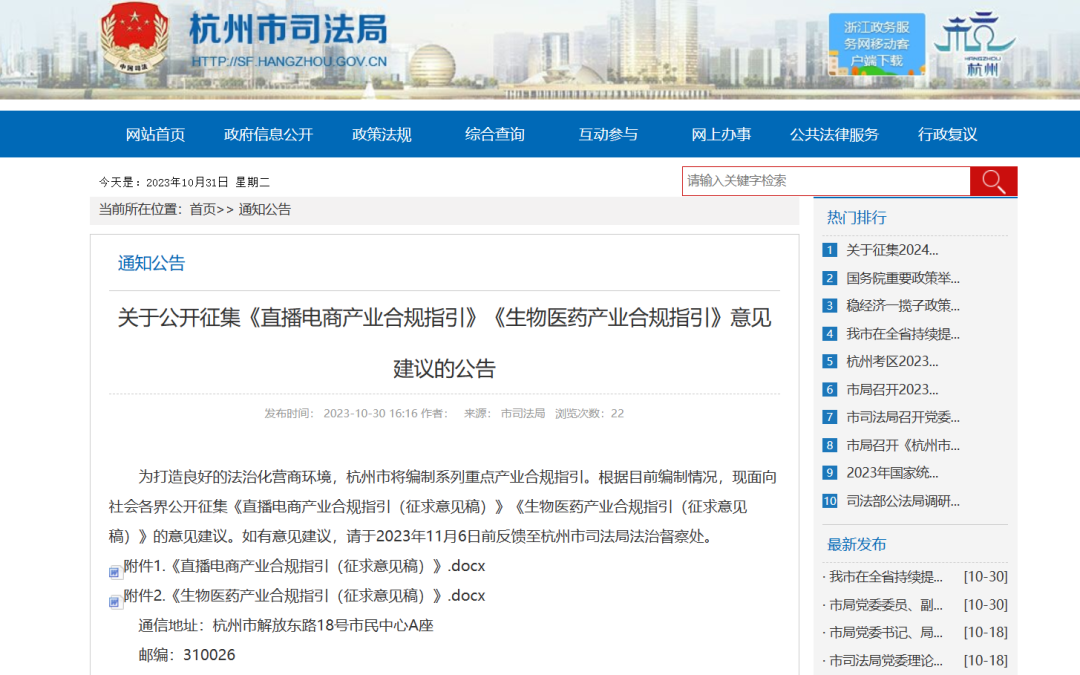This screenshot has height=675, width=1080.
Task: Open the 政府信息公开 menu item
Action: tap(268, 134)
